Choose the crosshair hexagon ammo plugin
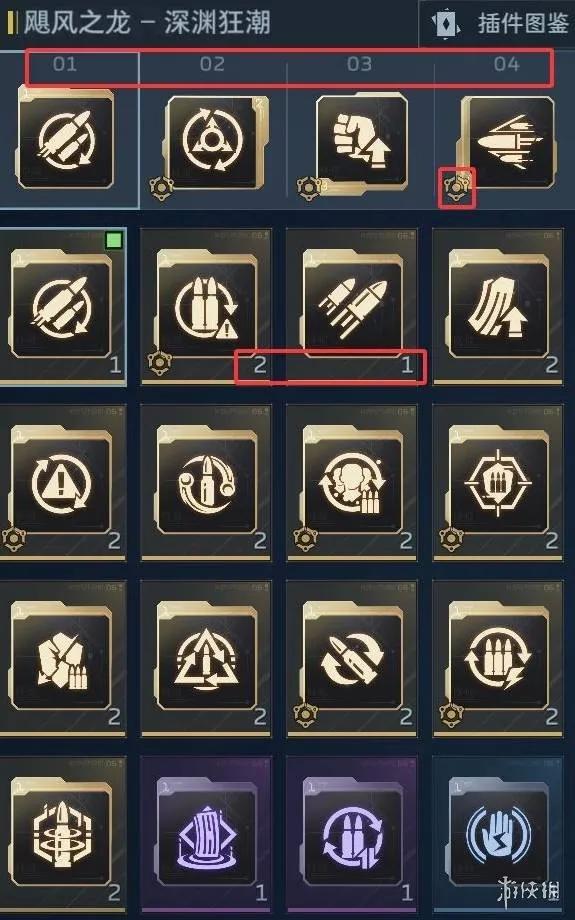575x920 pixels. 498,482
